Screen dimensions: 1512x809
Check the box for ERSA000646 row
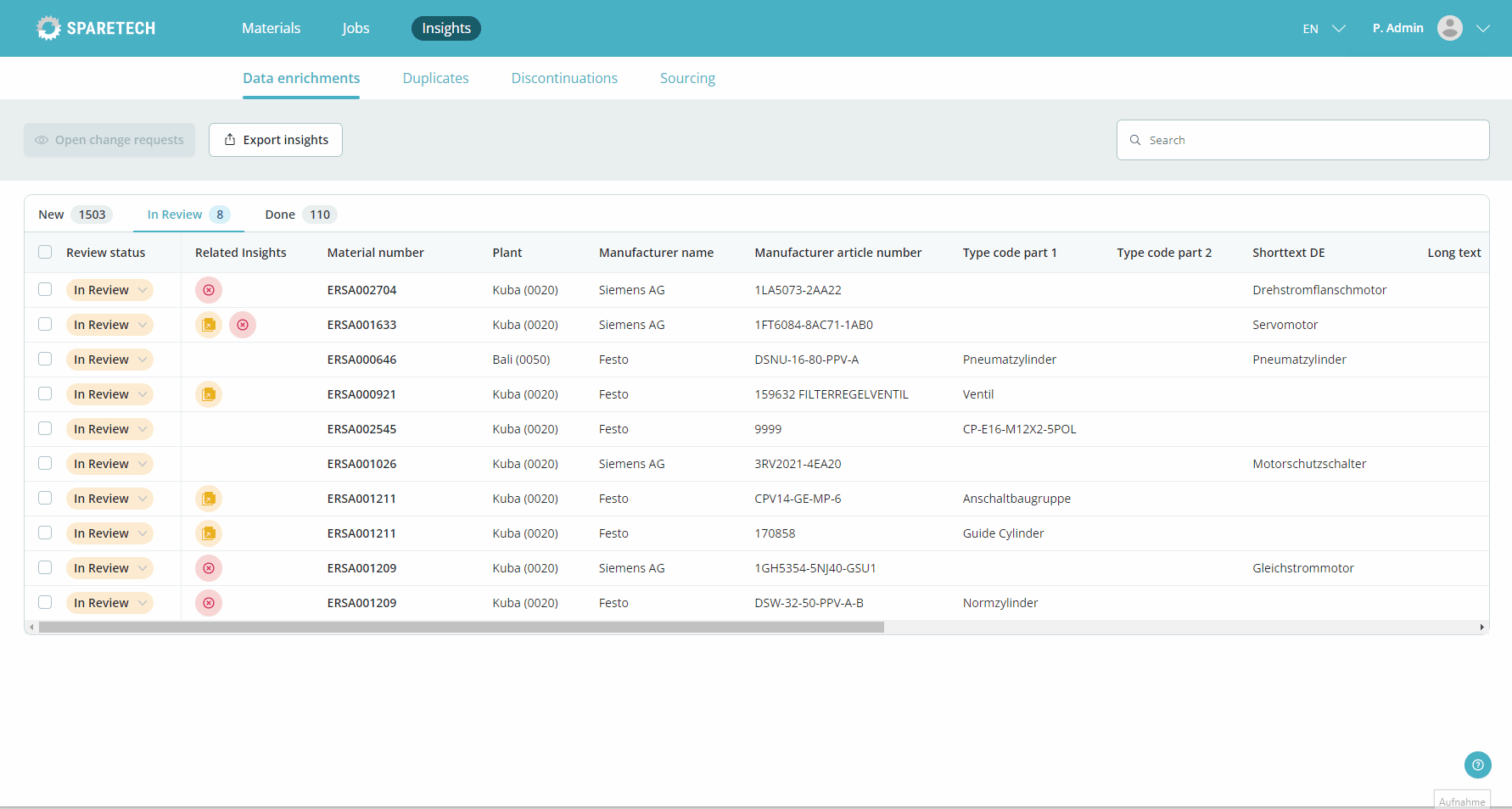pyautogui.click(x=45, y=359)
